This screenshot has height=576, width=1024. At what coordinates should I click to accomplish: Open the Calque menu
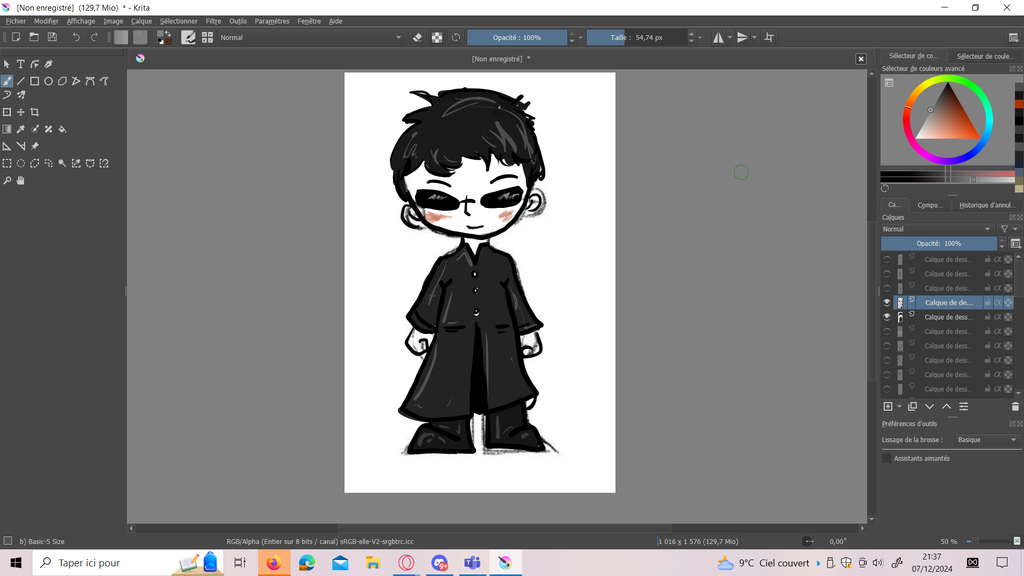pos(141,21)
